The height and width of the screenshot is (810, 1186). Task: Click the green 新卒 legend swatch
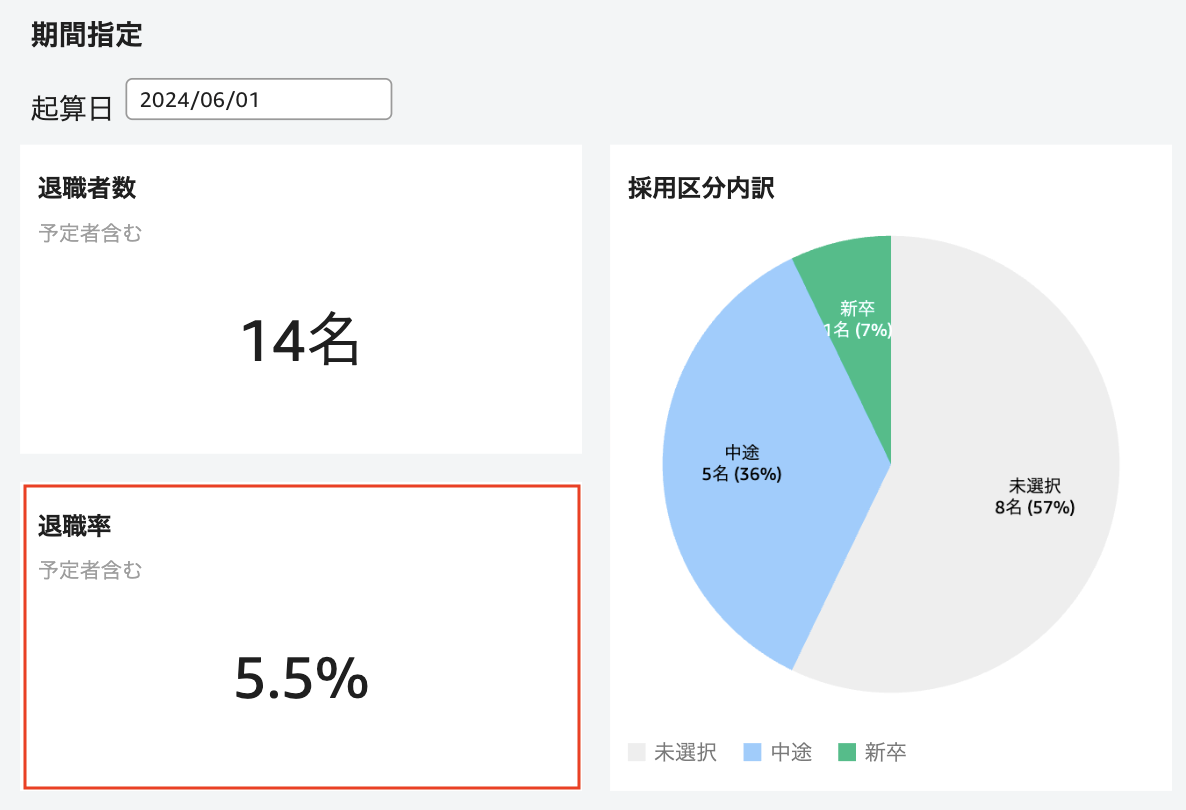[847, 752]
